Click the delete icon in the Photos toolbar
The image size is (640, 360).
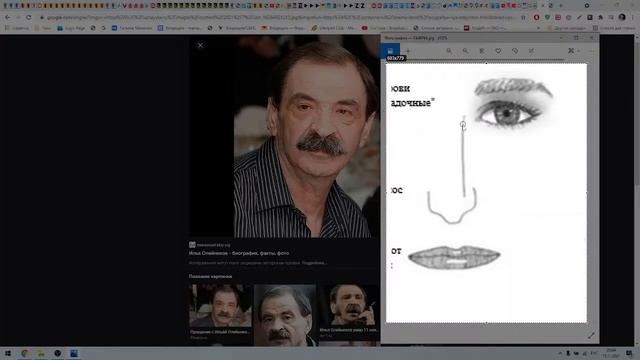482,51
